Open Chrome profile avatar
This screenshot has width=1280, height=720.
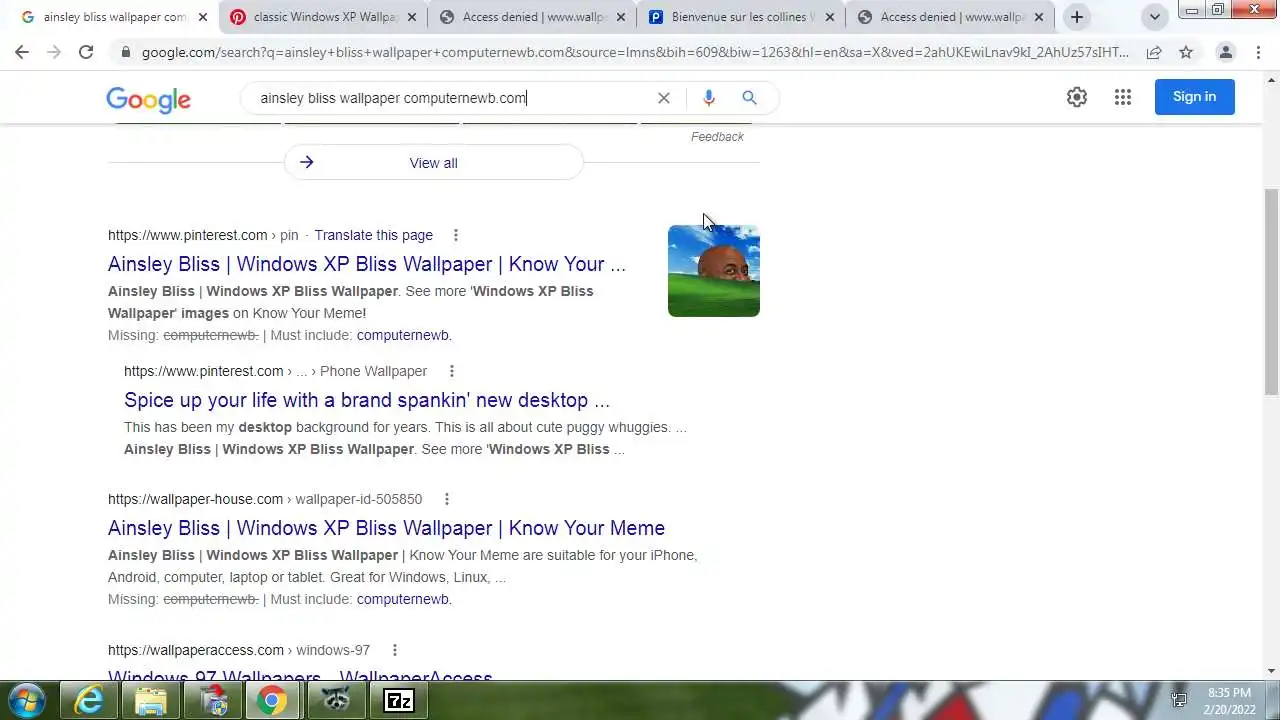pyautogui.click(x=1225, y=52)
